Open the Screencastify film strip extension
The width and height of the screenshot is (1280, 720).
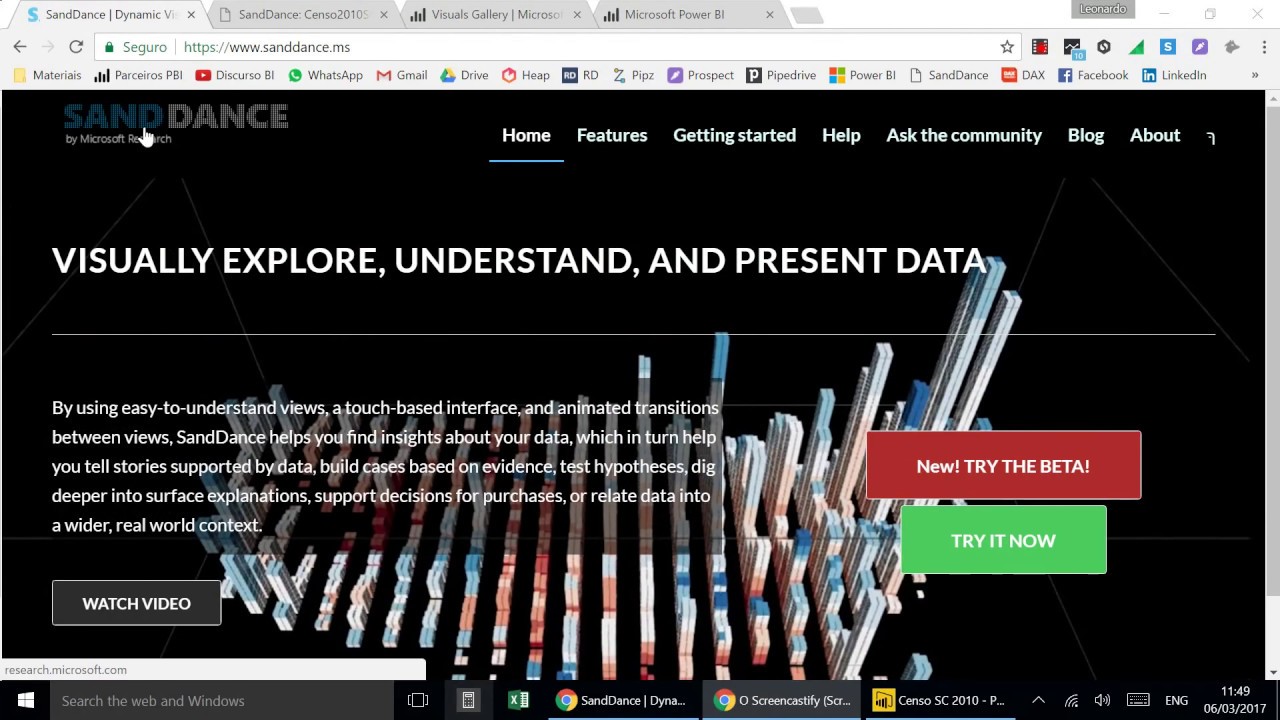pos(1040,47)
